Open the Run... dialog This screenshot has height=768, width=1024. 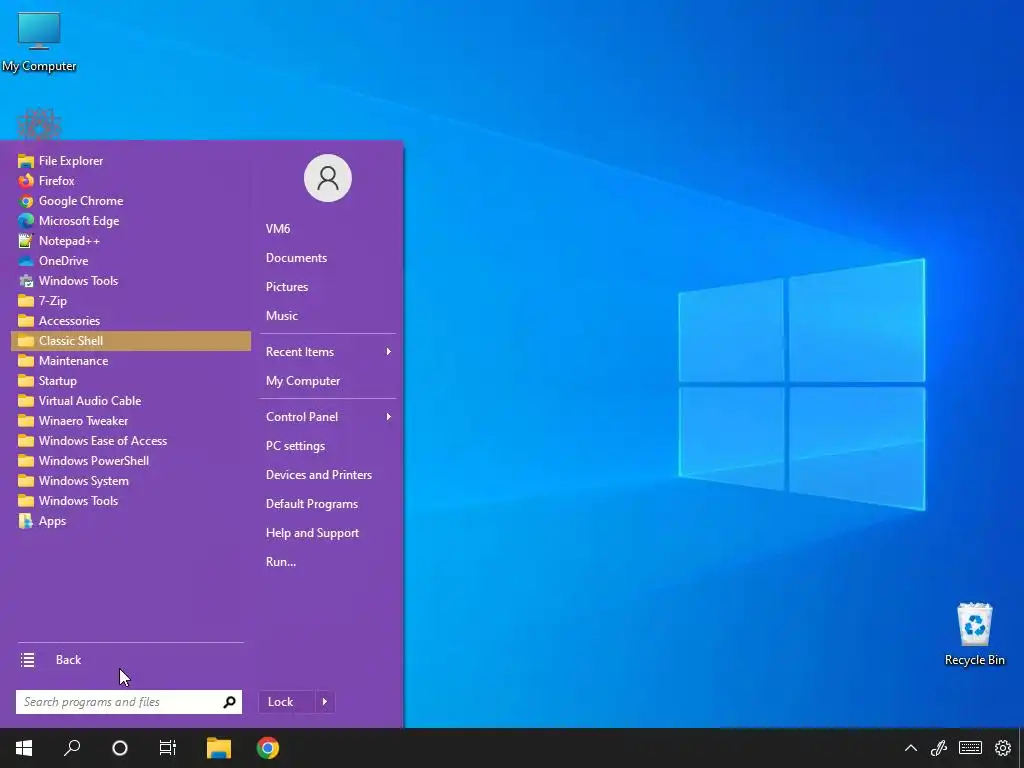click(327, 562)
